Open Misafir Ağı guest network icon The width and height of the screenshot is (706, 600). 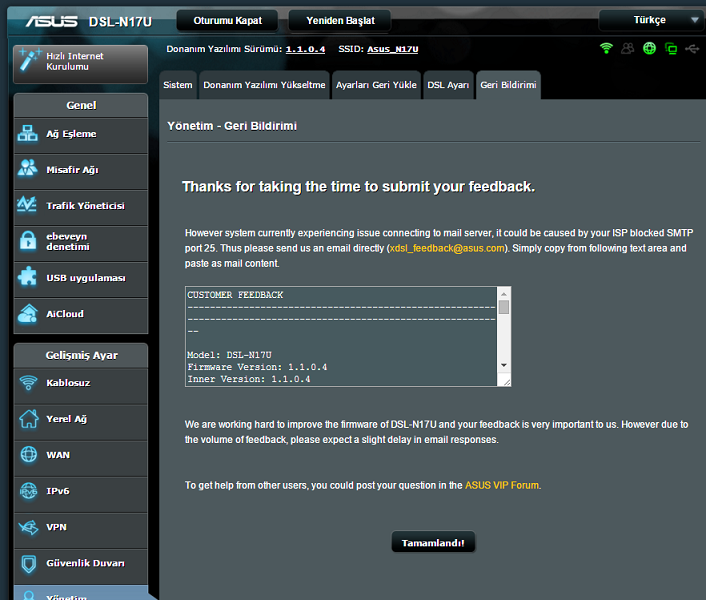click(27, 168)
